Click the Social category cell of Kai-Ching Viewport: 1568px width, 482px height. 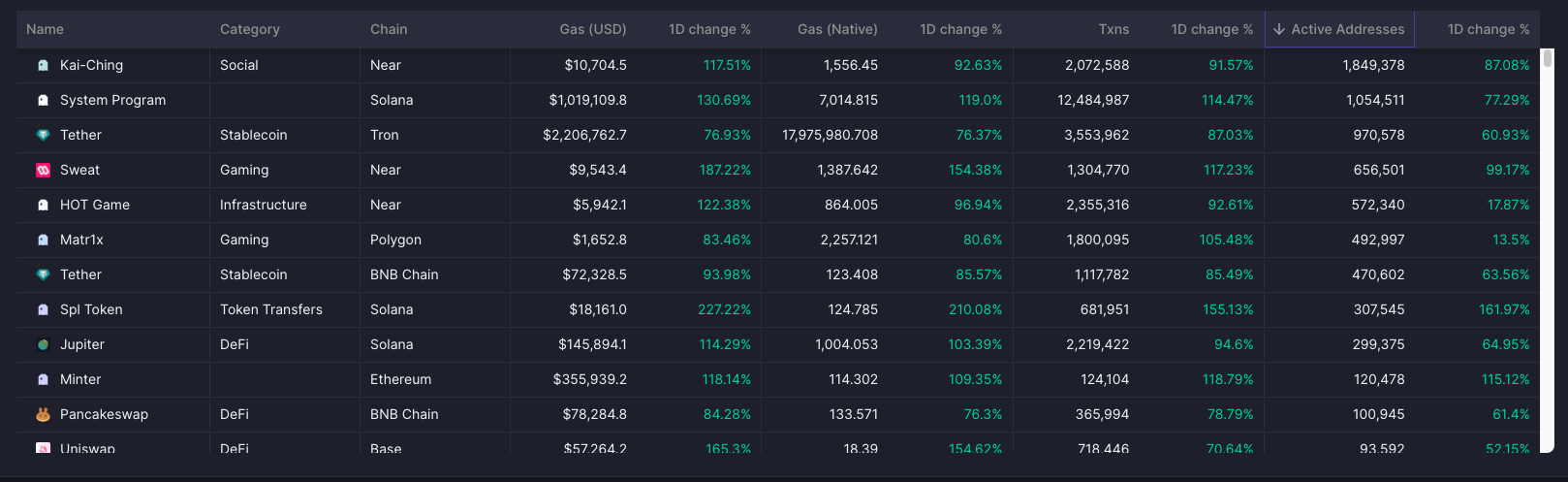click(238, 65)
